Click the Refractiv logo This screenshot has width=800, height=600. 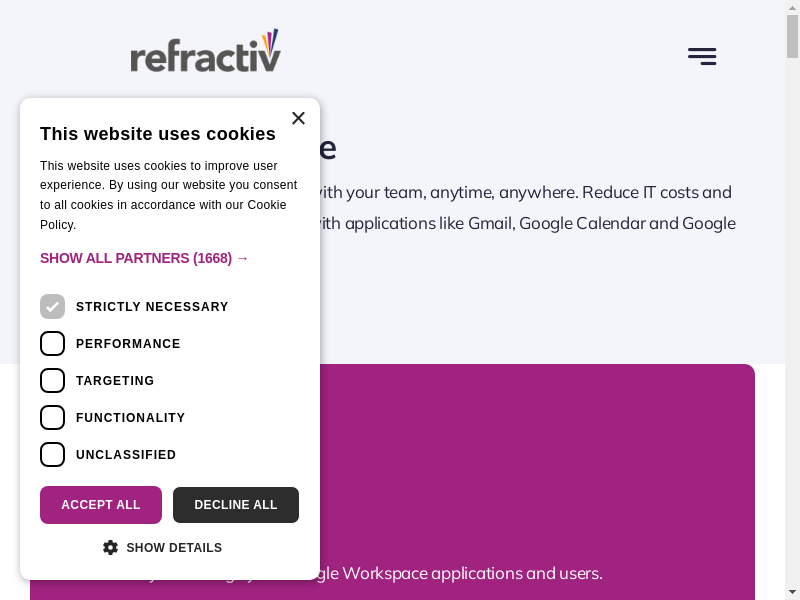[205, 52]
